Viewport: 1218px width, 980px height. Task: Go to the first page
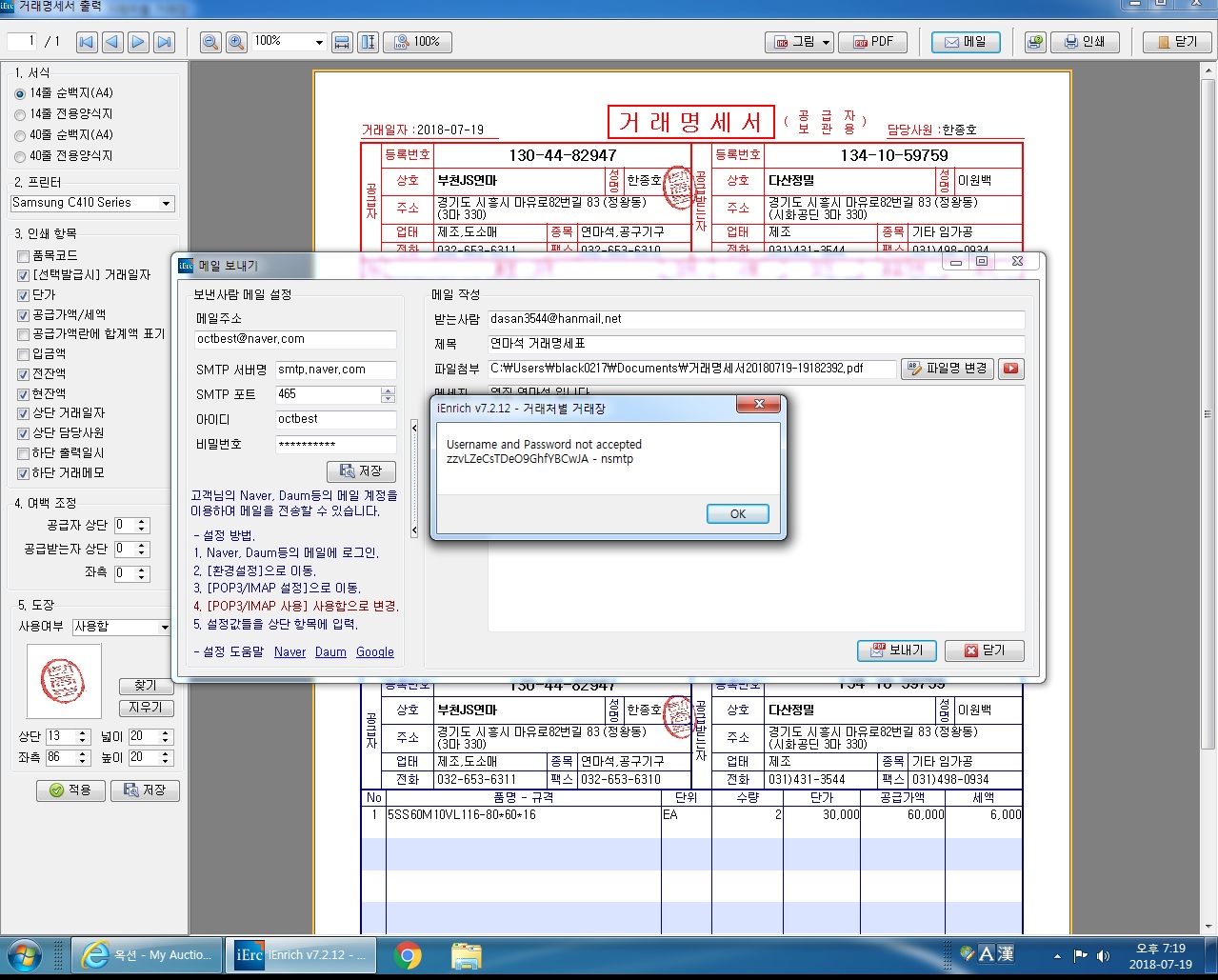(87, 42)
